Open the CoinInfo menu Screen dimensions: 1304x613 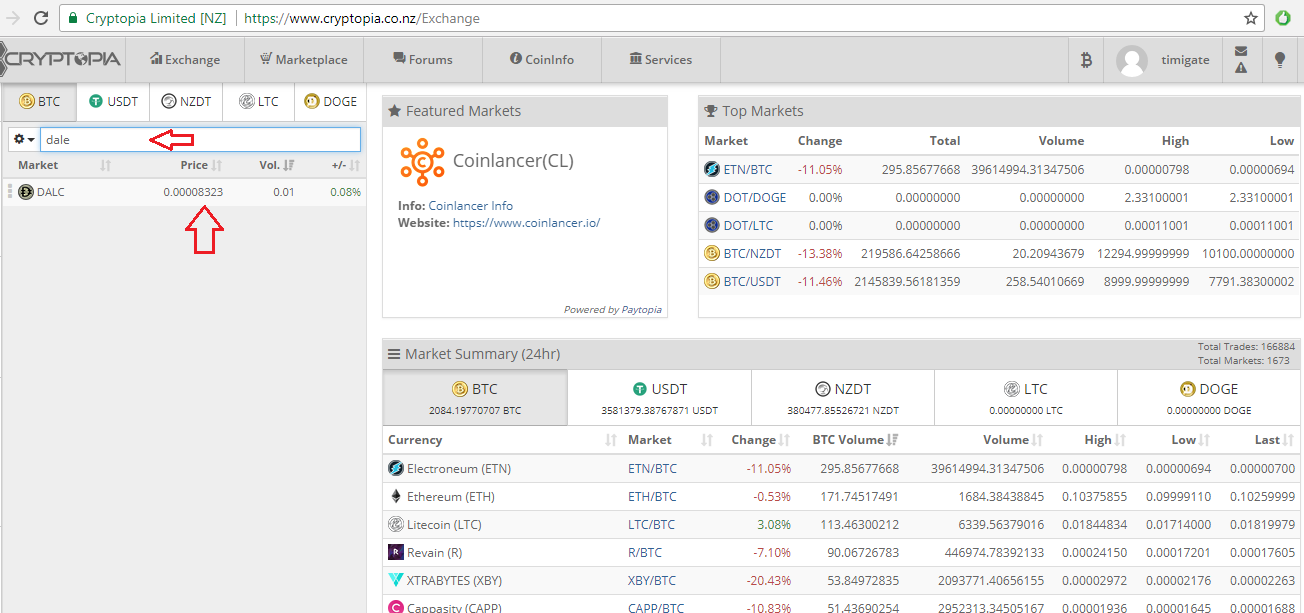[542, 59]
